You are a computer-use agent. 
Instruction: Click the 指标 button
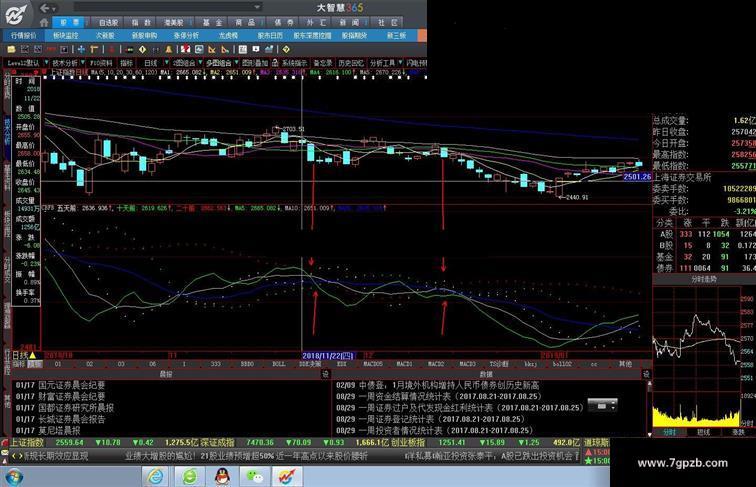(x=126, y=63)
